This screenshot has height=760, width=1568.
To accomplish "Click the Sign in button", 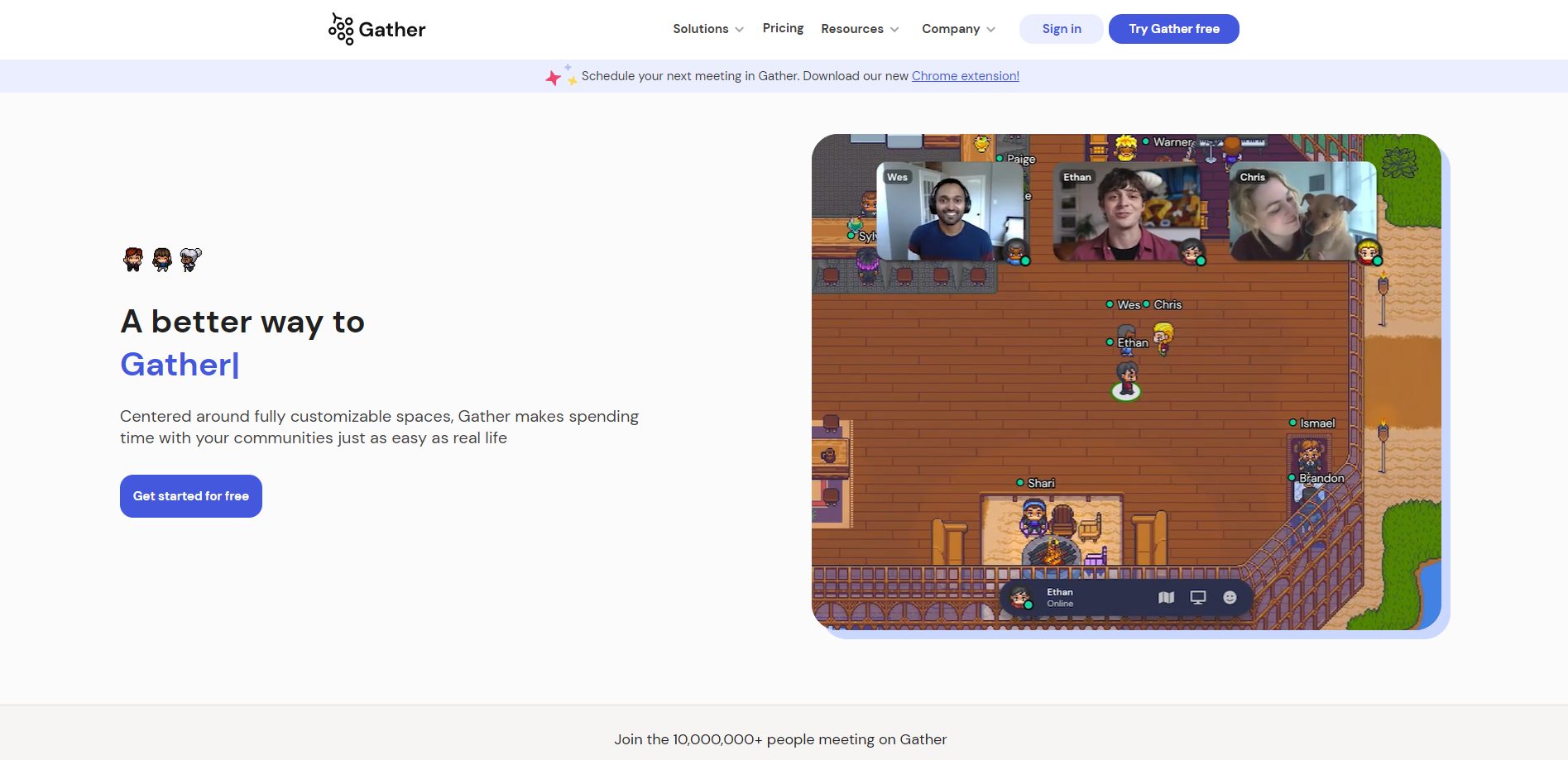I will coord(1062,29).
